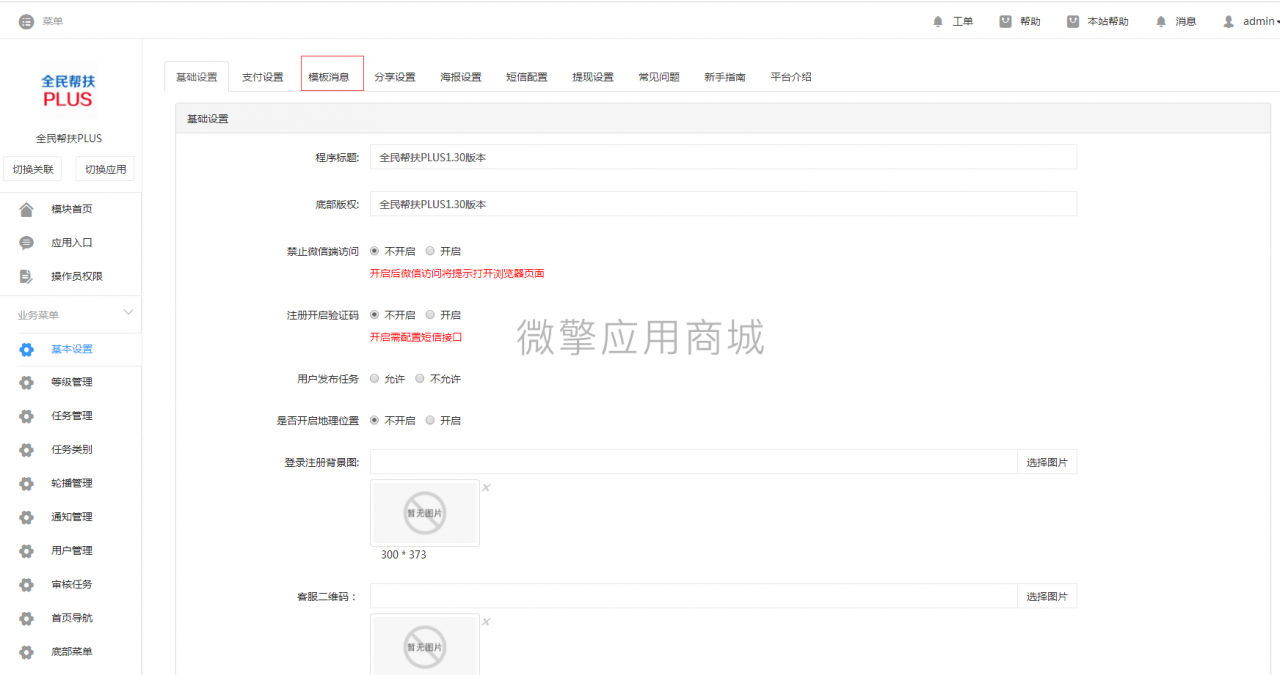Screen dimensions: 1280x675
Task: Remove the 登录注册背景图 image with the x icon
Action: pyautogui.click(x=486, y=488)
